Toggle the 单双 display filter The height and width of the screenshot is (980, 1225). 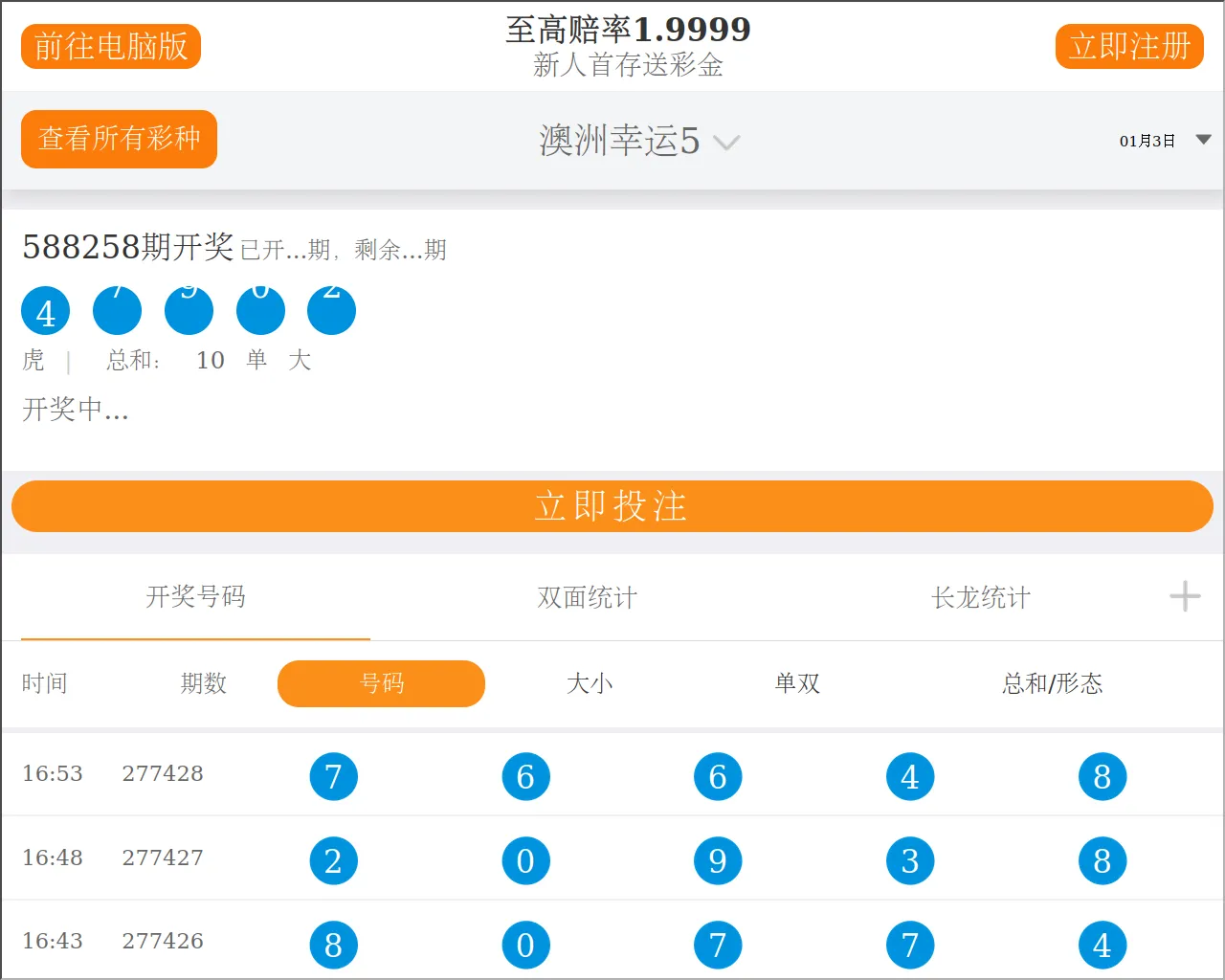coord(797,683)
